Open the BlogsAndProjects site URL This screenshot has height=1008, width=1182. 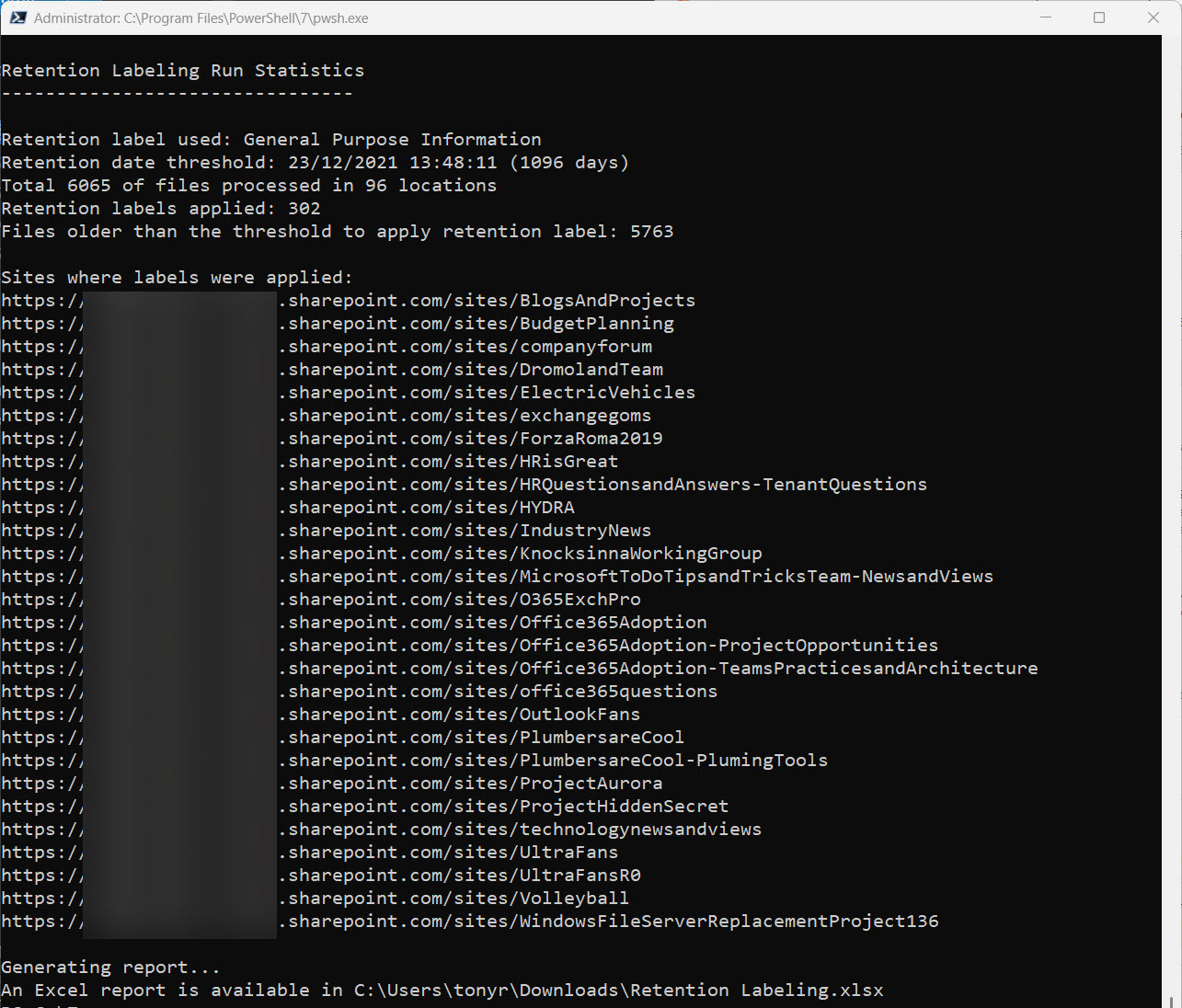491,301
